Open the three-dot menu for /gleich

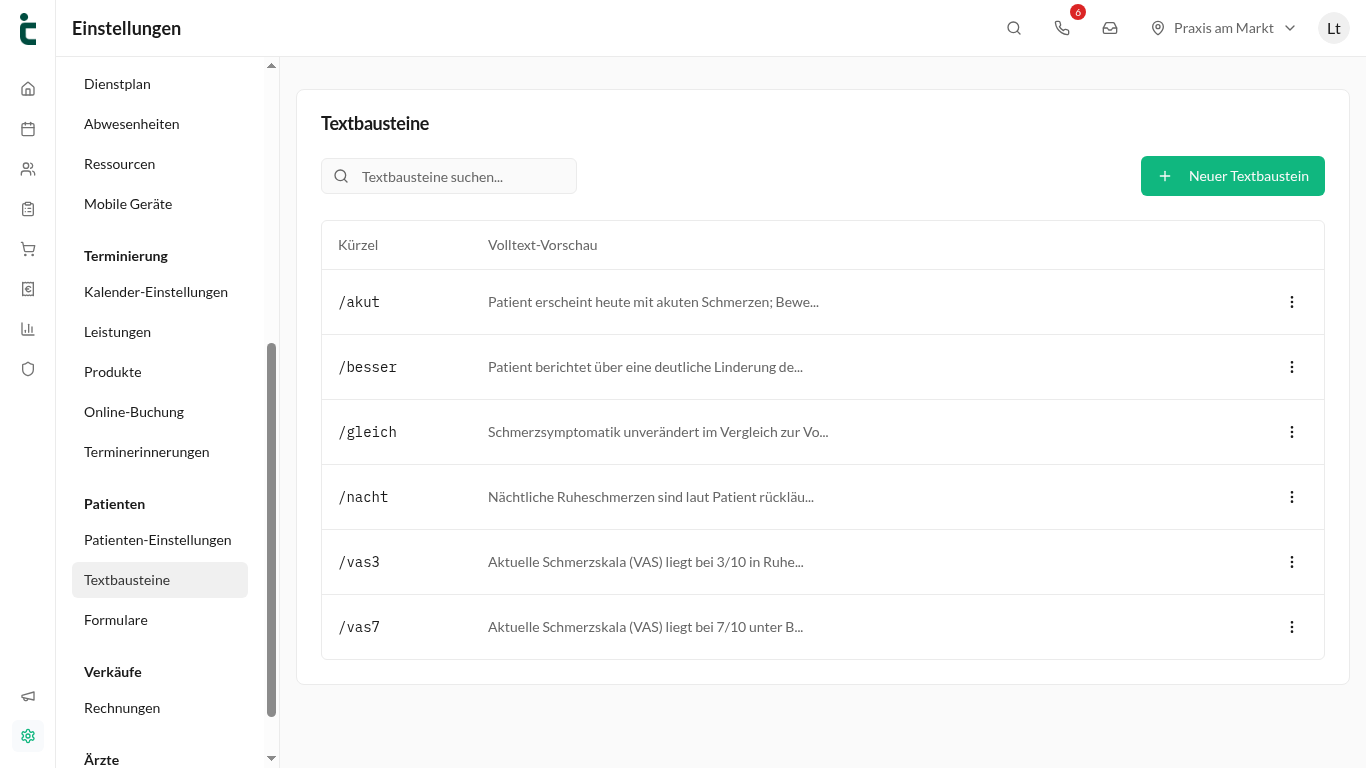click(x=1292, y=432)
